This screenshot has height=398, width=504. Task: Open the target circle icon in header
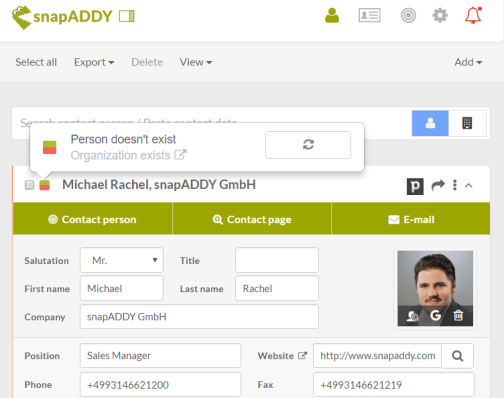[x=408, y=15]
